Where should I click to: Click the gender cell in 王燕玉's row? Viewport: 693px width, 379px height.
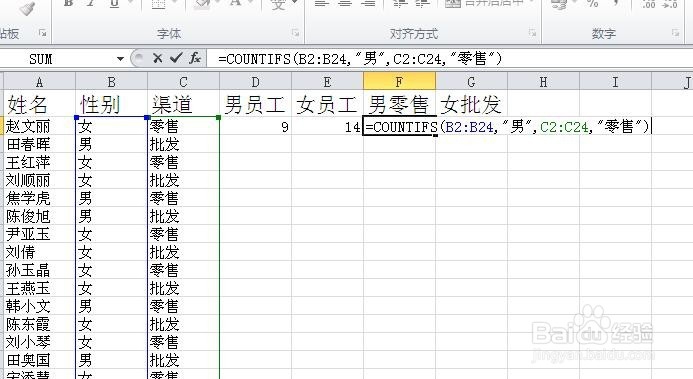click(x=111, y=288)
